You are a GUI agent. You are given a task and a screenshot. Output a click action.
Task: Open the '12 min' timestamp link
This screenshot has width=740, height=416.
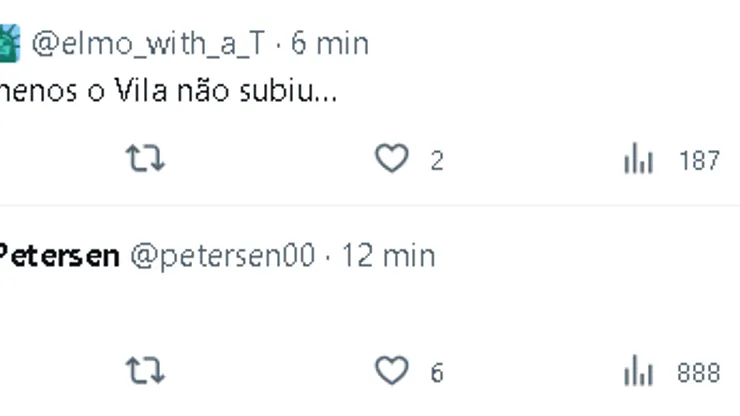[x=388, y=255]
